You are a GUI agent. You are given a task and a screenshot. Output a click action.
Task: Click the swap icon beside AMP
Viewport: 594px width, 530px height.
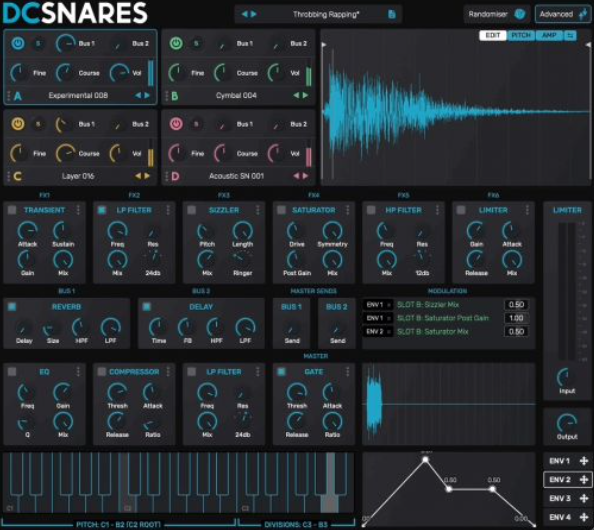coord(570,35)
